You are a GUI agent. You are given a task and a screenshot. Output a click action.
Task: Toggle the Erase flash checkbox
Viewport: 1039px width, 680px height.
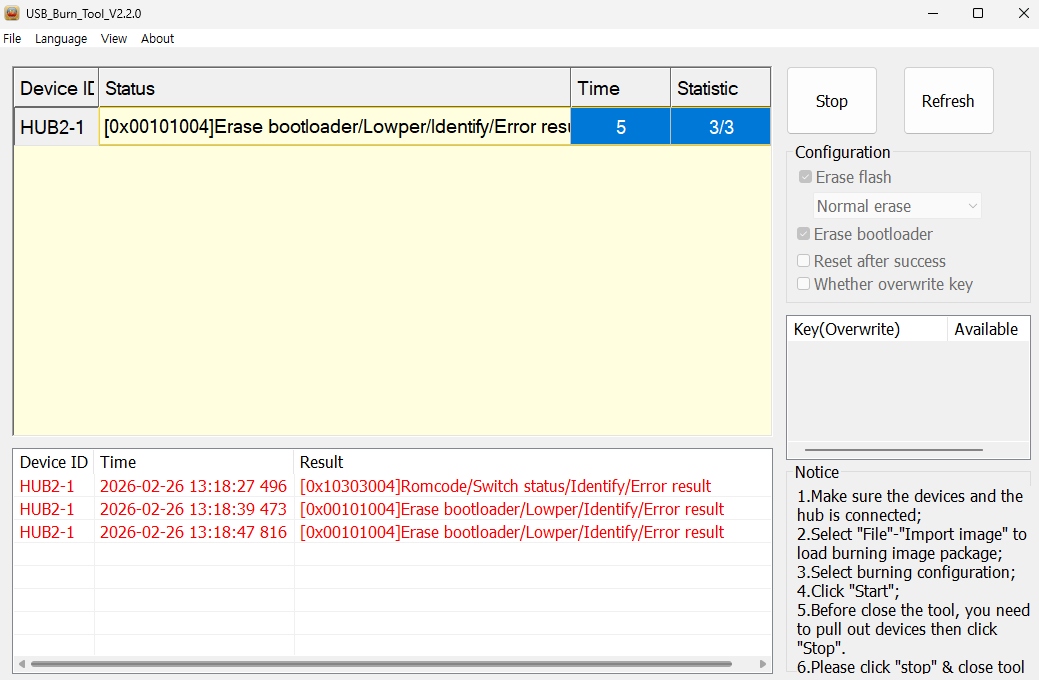(x=805, y=177)
